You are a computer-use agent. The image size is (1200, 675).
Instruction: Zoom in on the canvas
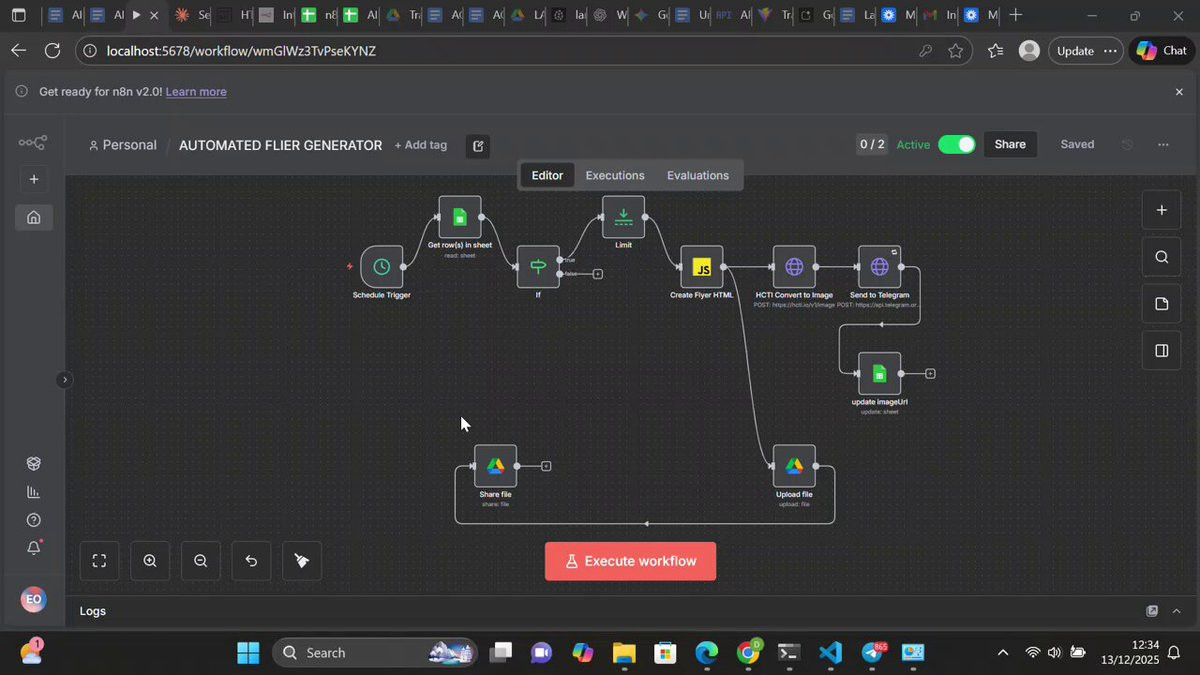150,561
